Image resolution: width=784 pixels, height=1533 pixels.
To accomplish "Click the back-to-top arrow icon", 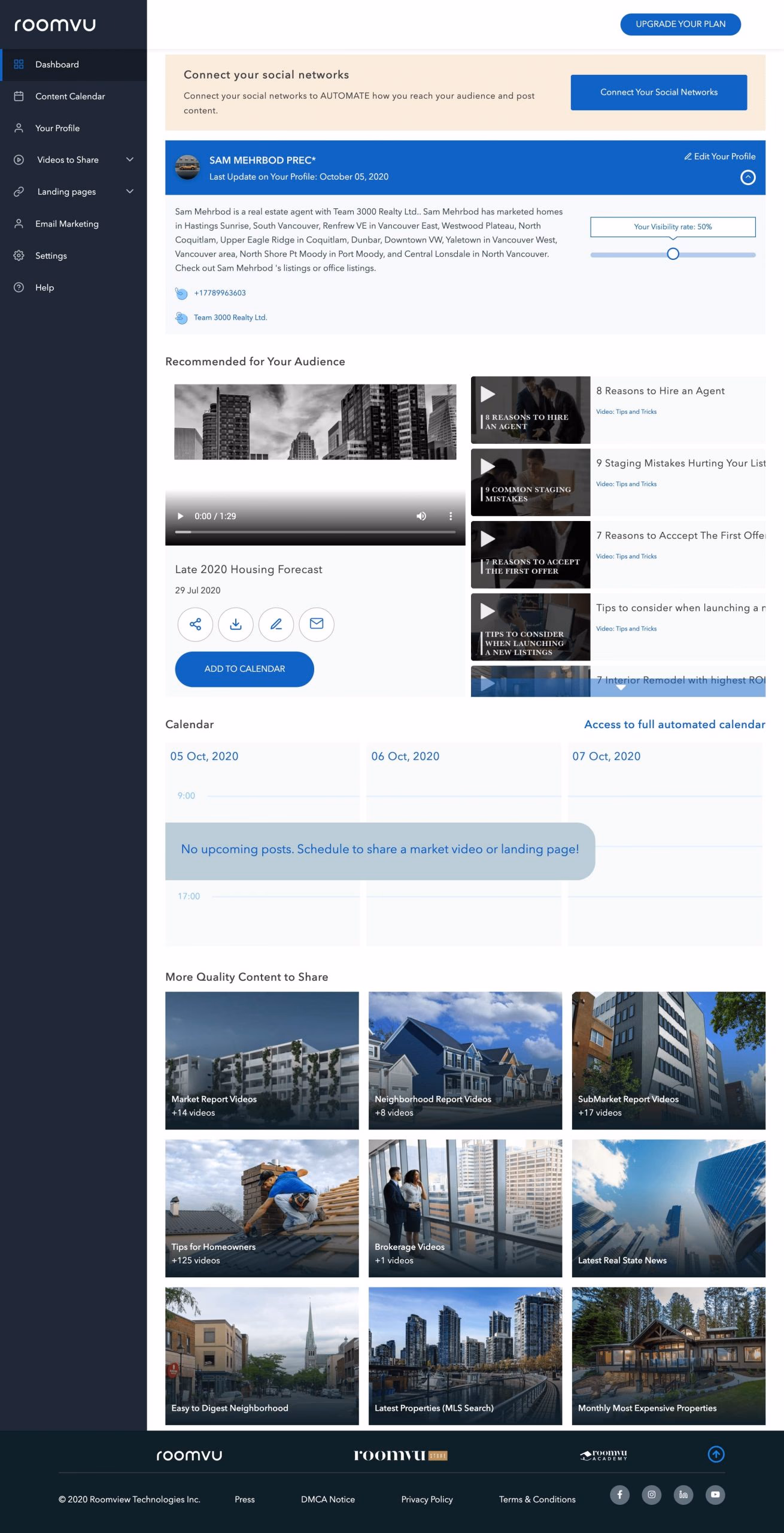I will click(716, 1454).
